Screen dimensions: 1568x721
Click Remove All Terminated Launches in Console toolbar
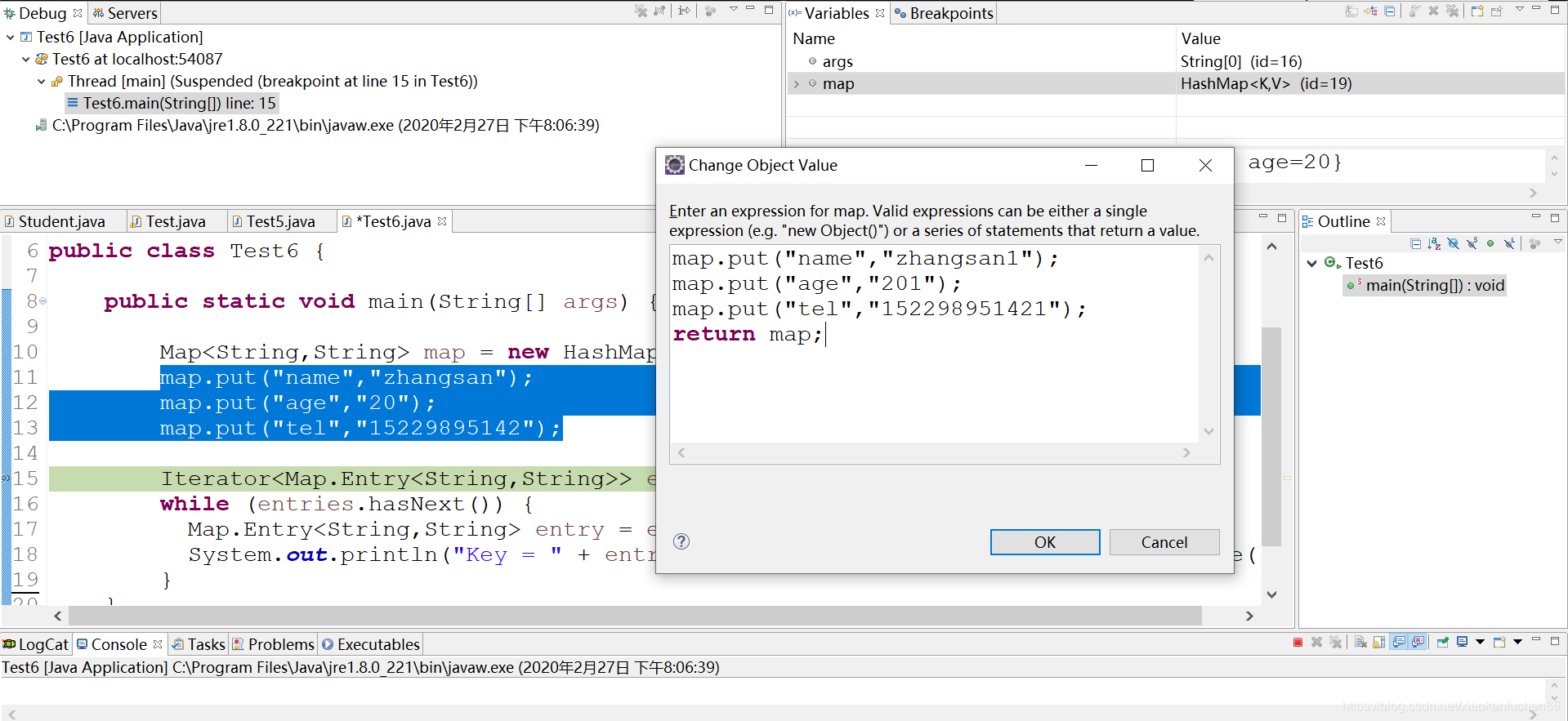(1336, 642)
